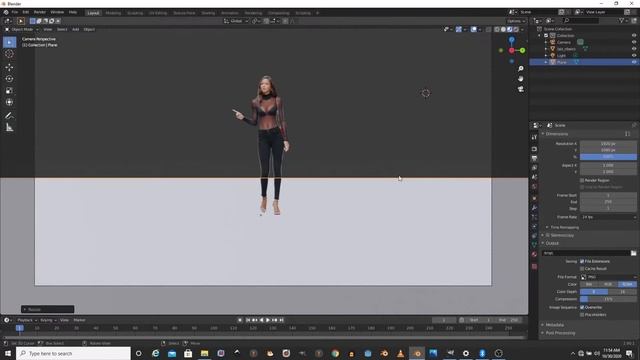Open the Edit menu
Viewport: 640px width, 360px height.
(x=26, y=12)
